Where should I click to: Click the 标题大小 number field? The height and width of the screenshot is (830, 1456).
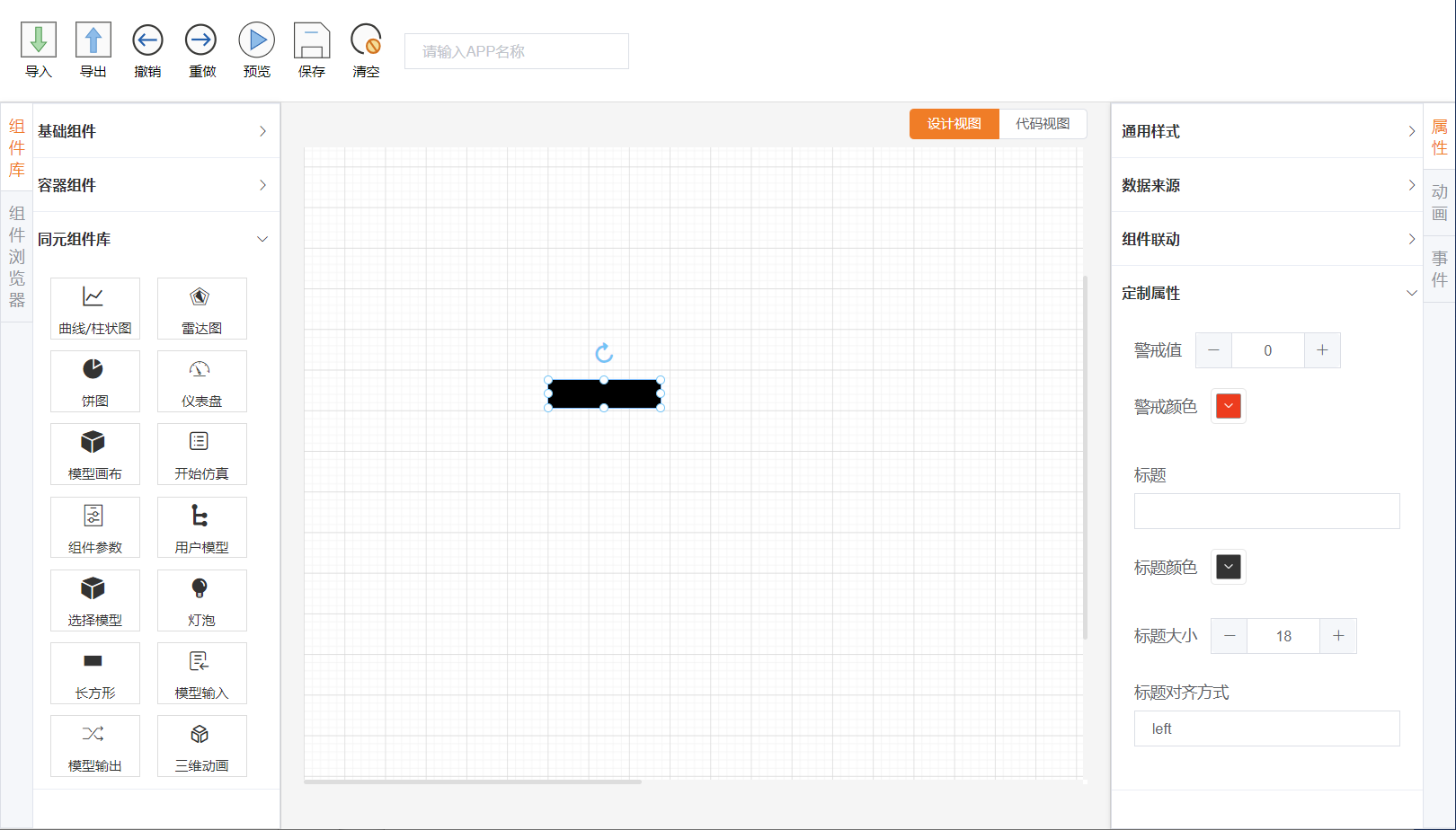(x=1283, y=636)
